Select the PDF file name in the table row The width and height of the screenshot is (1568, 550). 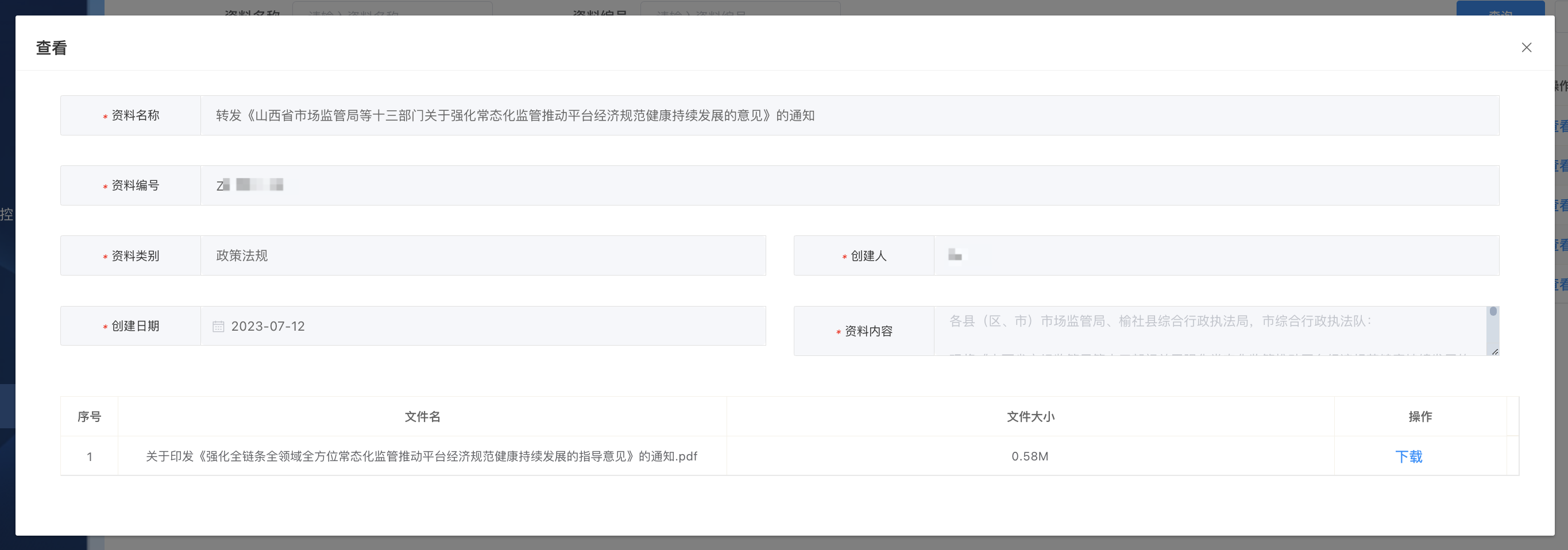pyautogui.click(x=421, y=456)
